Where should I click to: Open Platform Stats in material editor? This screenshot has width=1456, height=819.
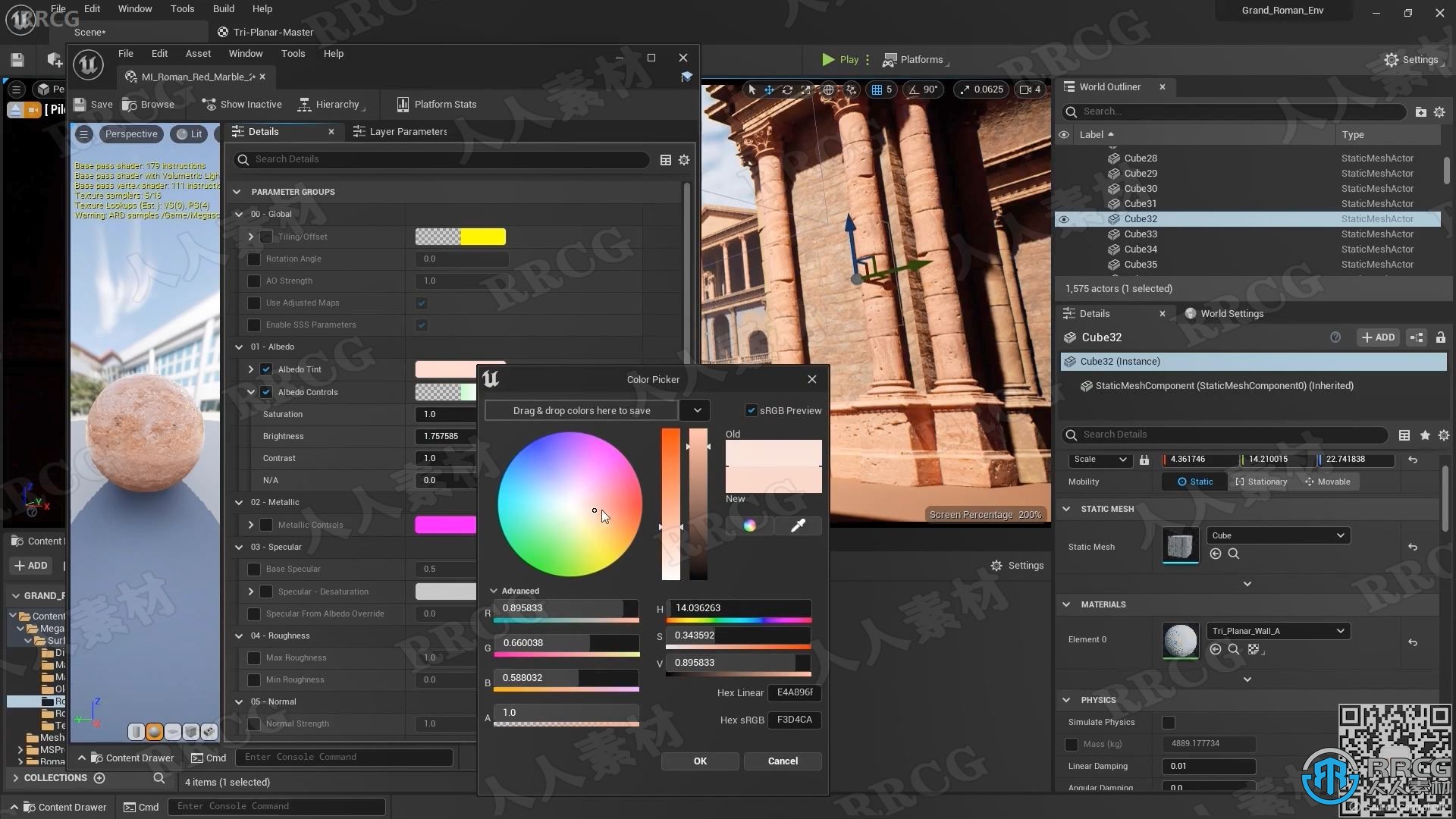pyautogui.click(x=437, y=105)
